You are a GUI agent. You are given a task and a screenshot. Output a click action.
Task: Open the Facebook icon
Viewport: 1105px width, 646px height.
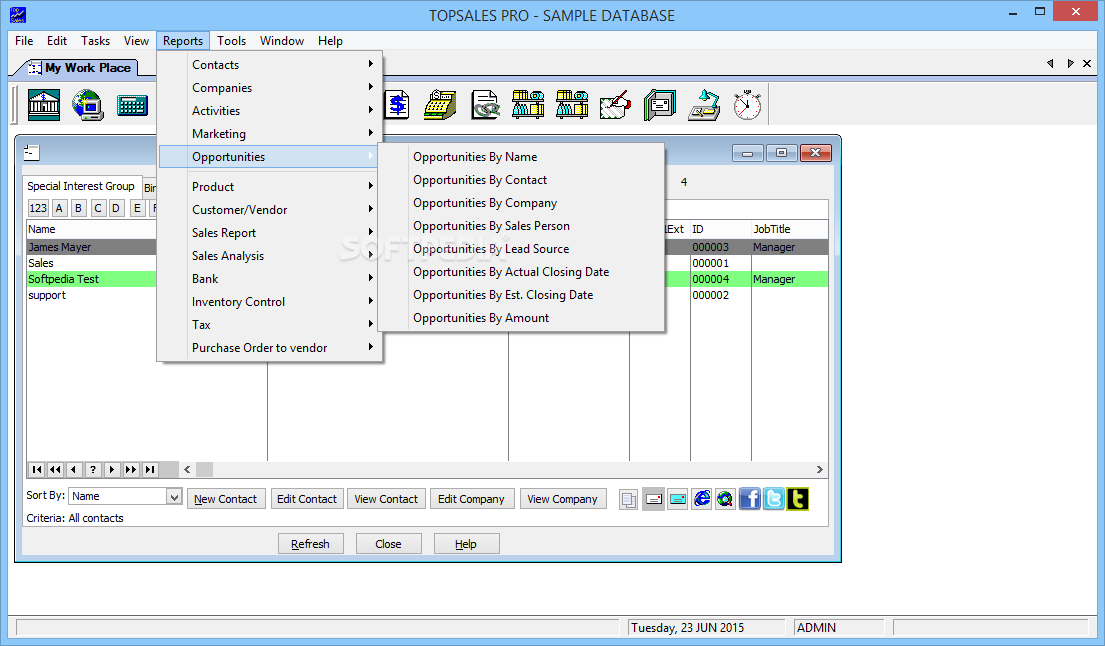749,499
